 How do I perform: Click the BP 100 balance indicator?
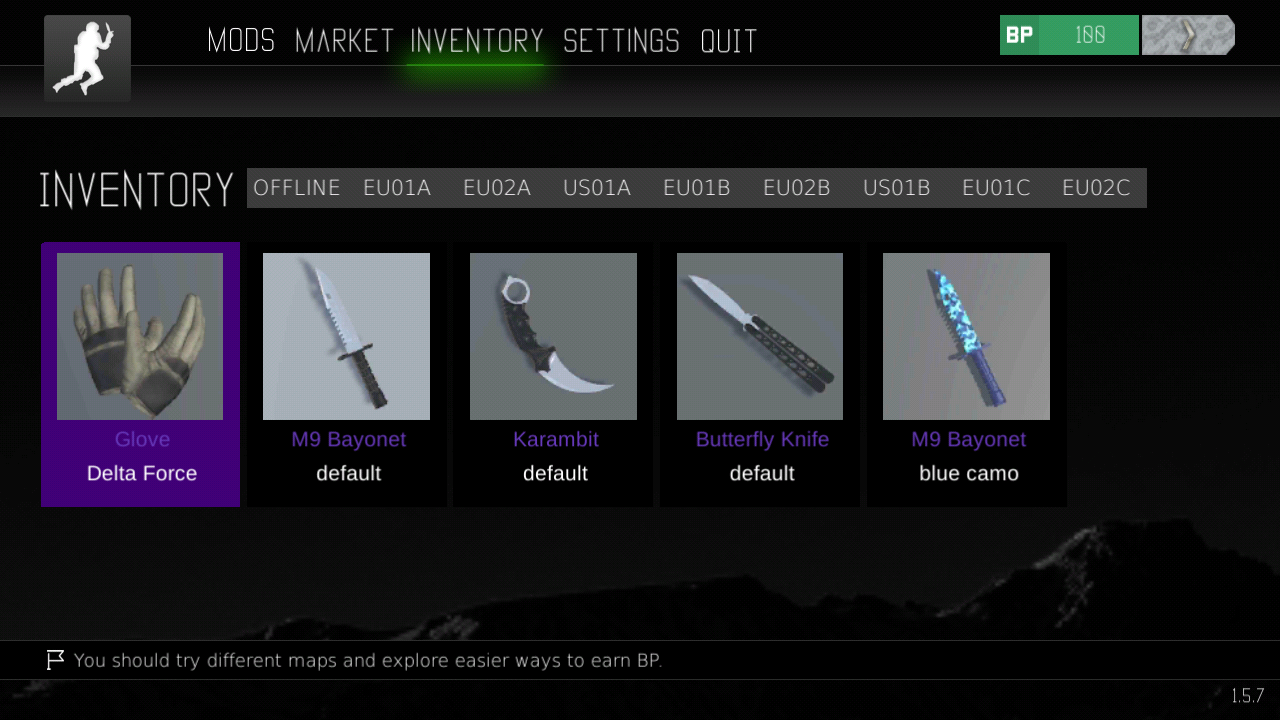pyautogui.click(x=1069, y=35)
